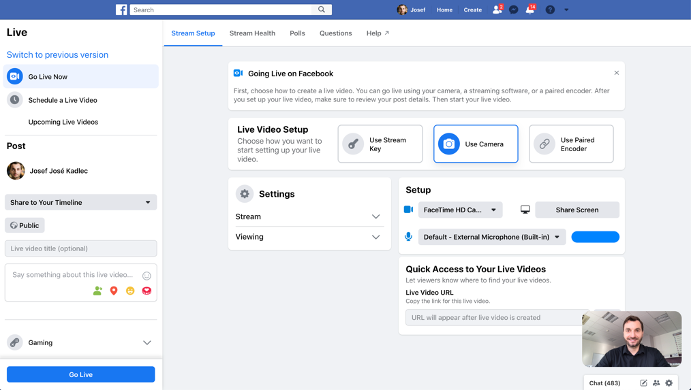The width and height of the screenshot is (691, 391).
Task: Click the blue video camera icon in Setup
Action: coord(409,209)
